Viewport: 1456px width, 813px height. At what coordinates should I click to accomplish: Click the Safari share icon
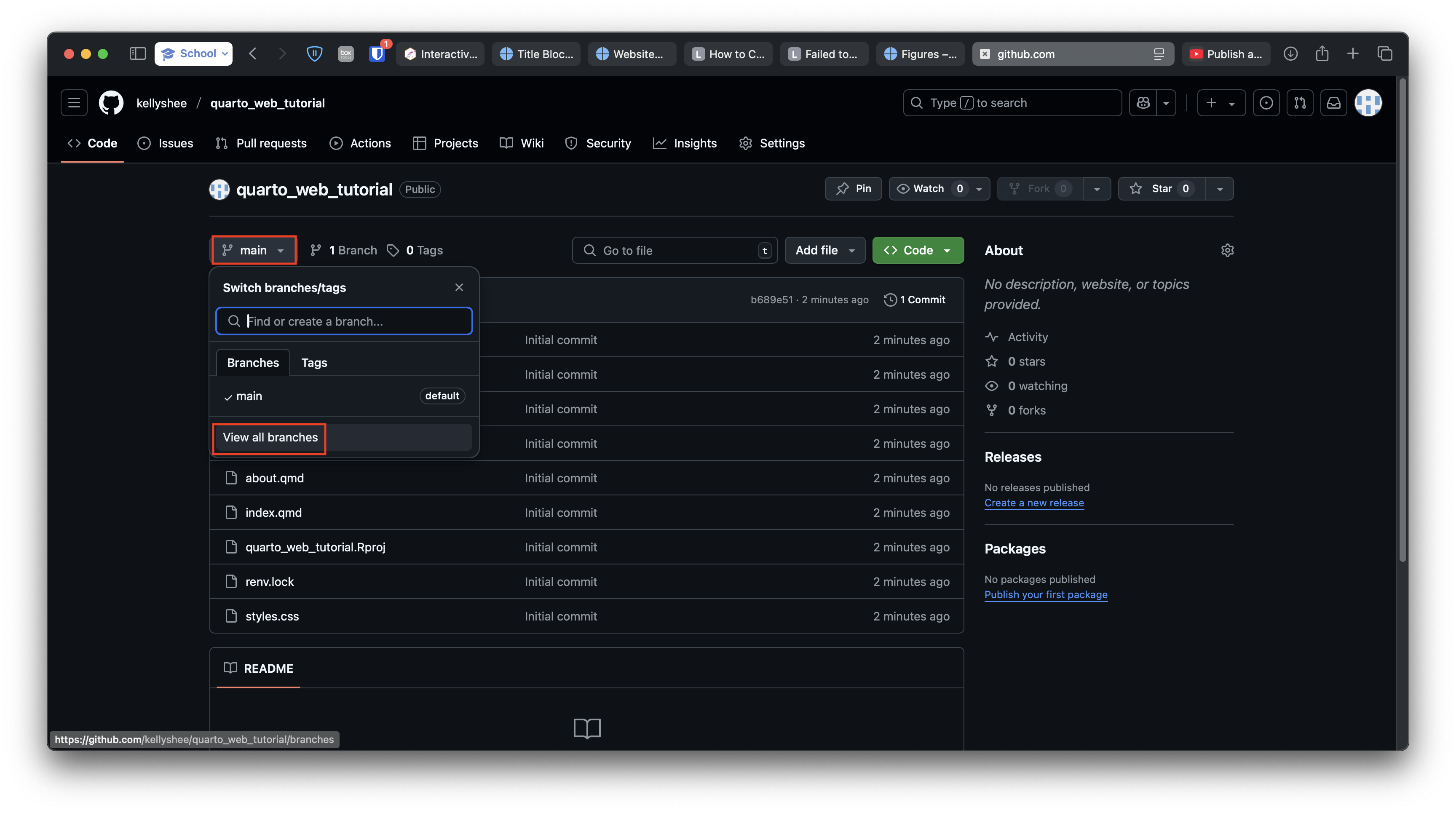tap(1322, 53)
